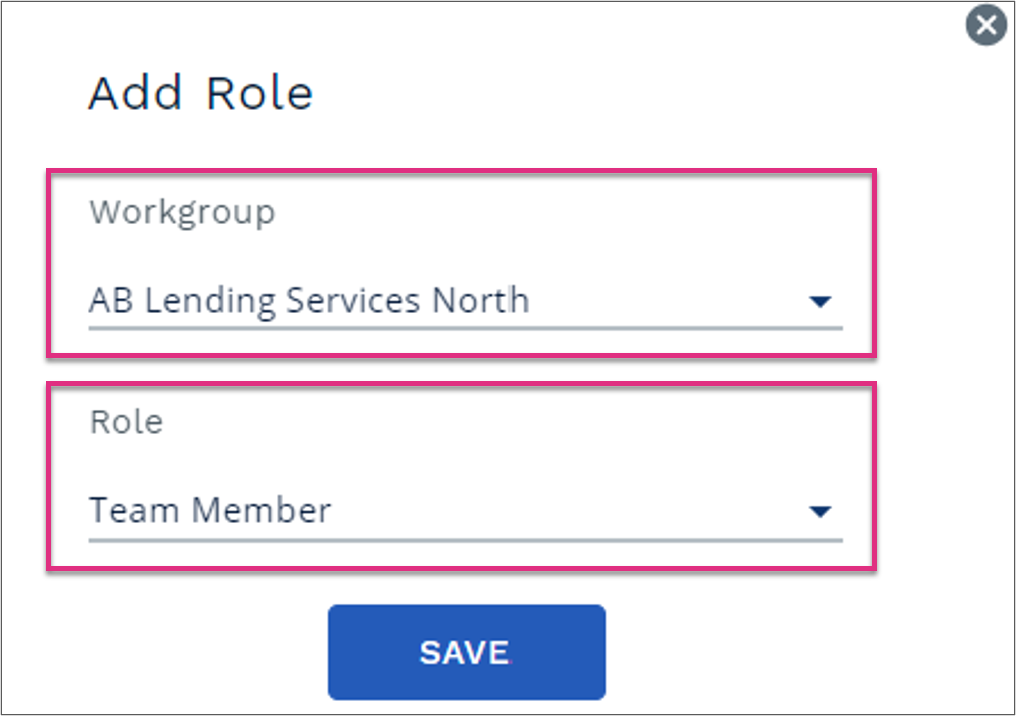Click the underline beneath Role value
This screenshot has width=1016, height=716.
[465, 539]
